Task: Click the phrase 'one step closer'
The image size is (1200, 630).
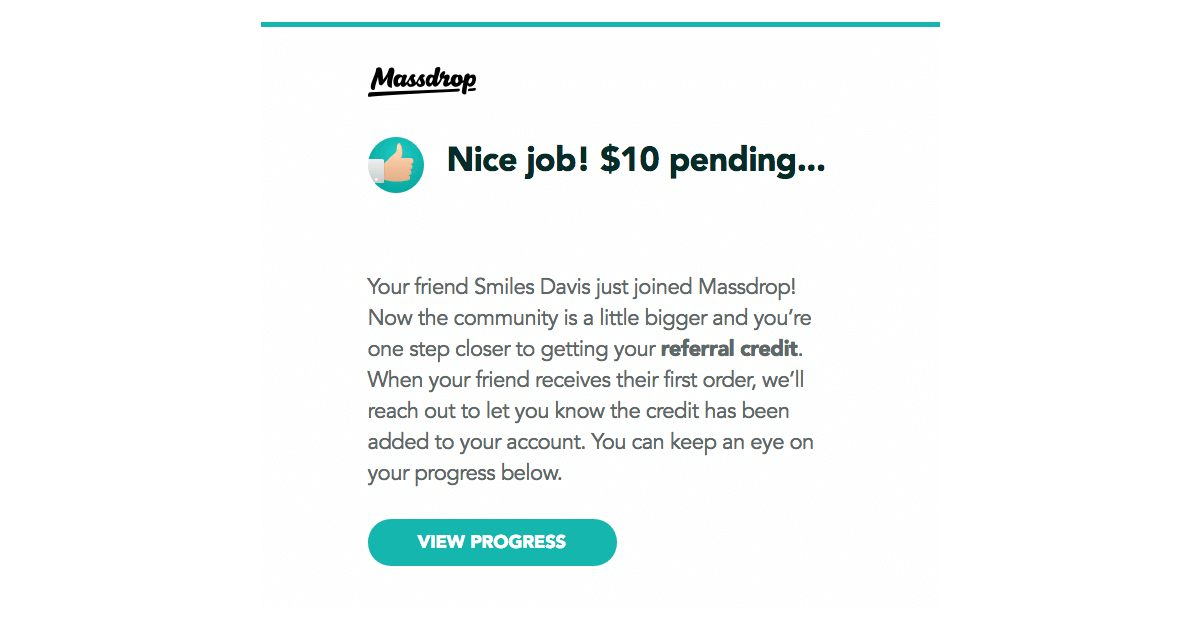Action: [x=435, y=349]
